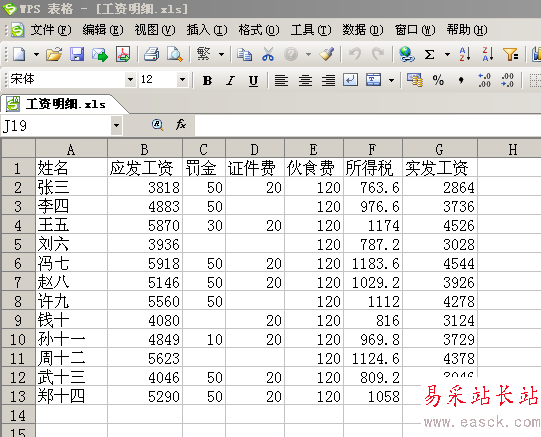Click the Name Box showing J19
This screenshot has height=437, width=541.
56,126
